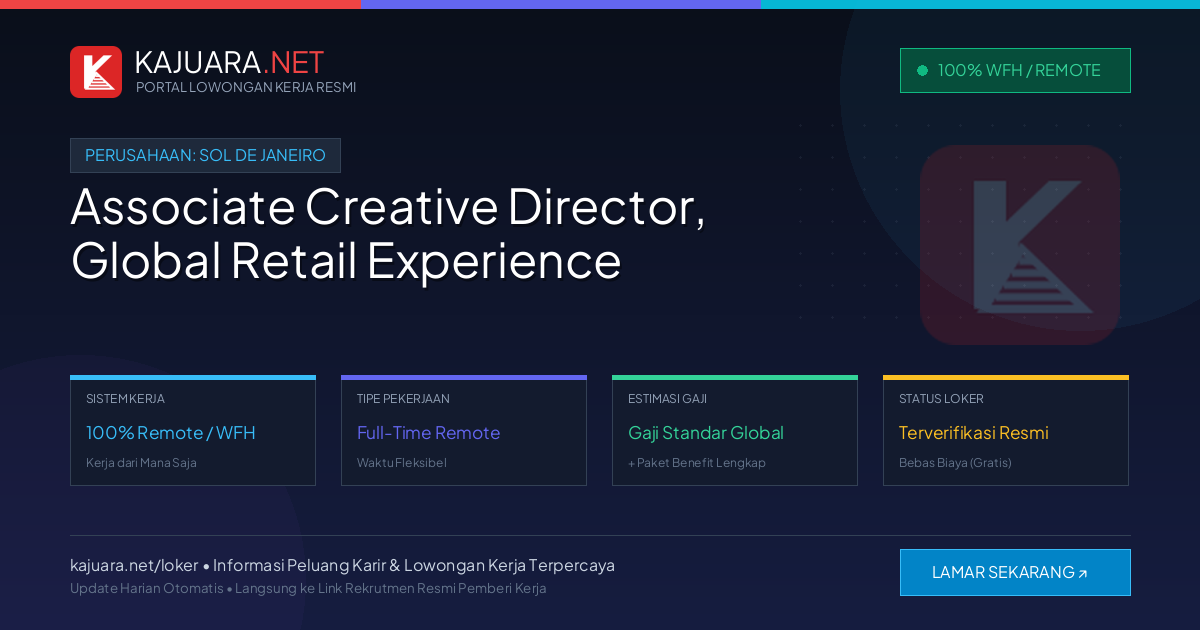Click the red Kajuara K logo icon
Image resolution: width=1200 pixels, height=630 pixels.
96,72
